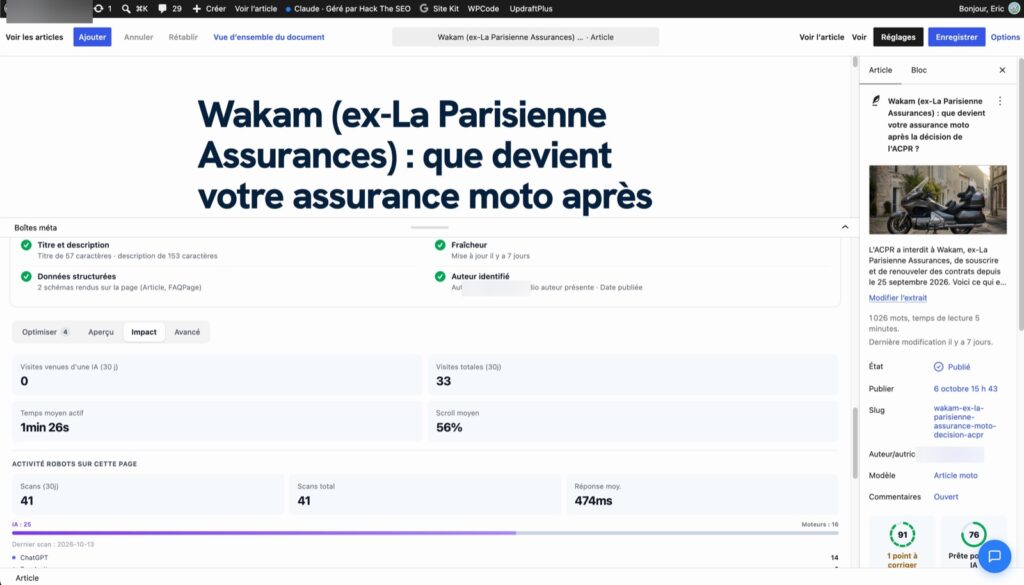Click the Titre et description check icon
Viewport: 1024px width, 585px height.
26,245
